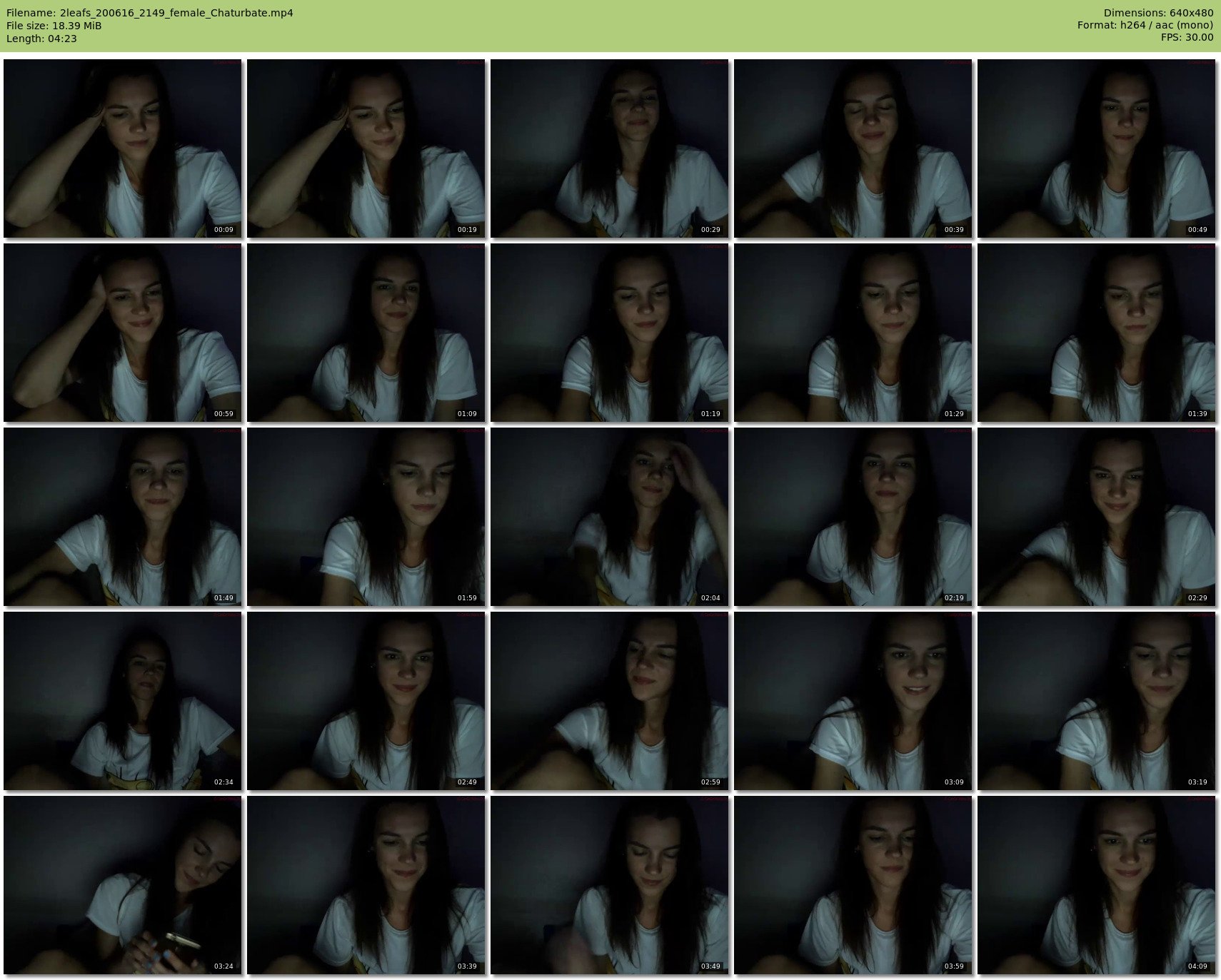Click the Dimensions 640x480 label
Image resolution: width=1221 pixels, height=980 pixels.
tap(1158, 13)
